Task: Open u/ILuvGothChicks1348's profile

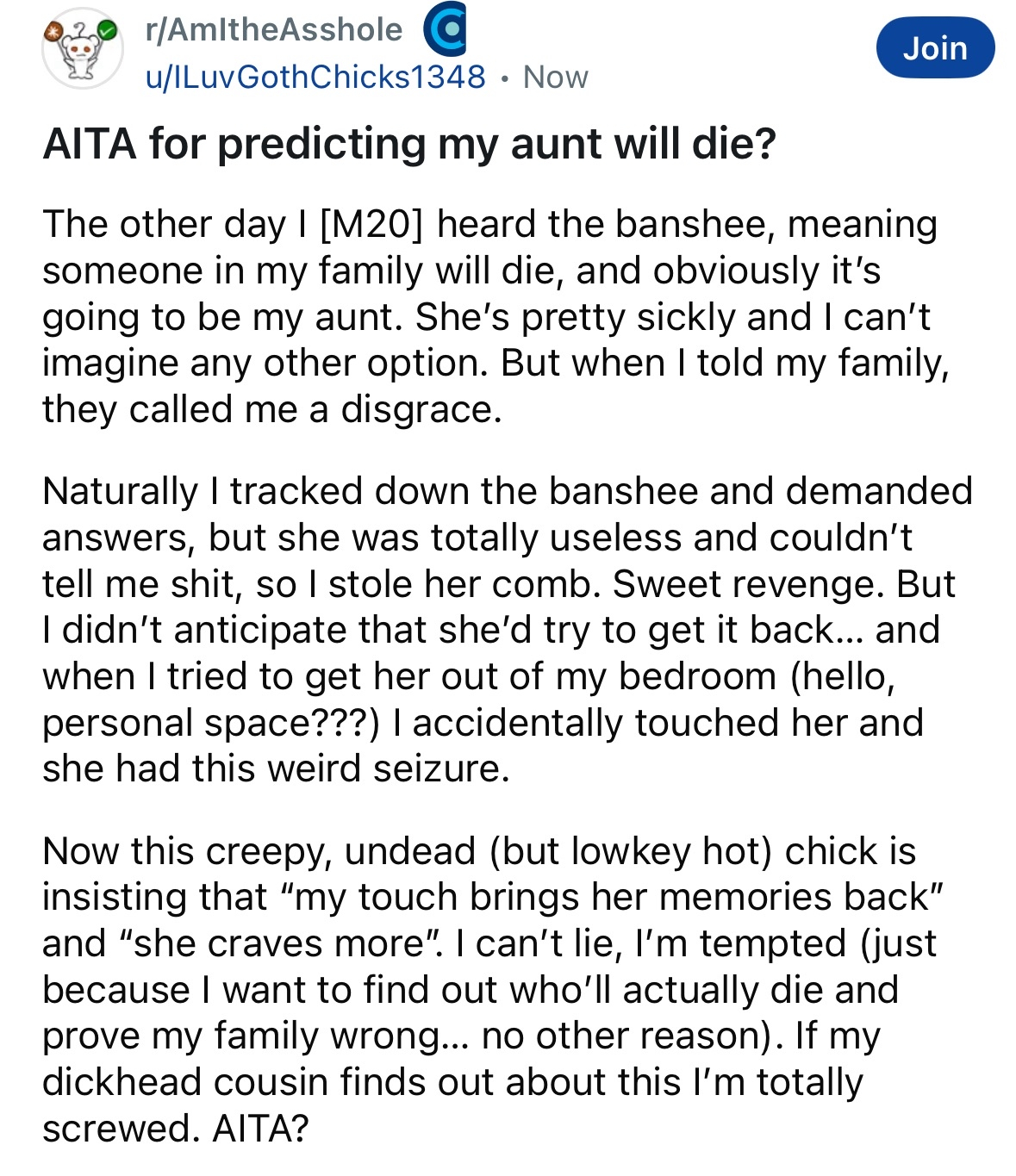Action: click(x=315, y=78)
